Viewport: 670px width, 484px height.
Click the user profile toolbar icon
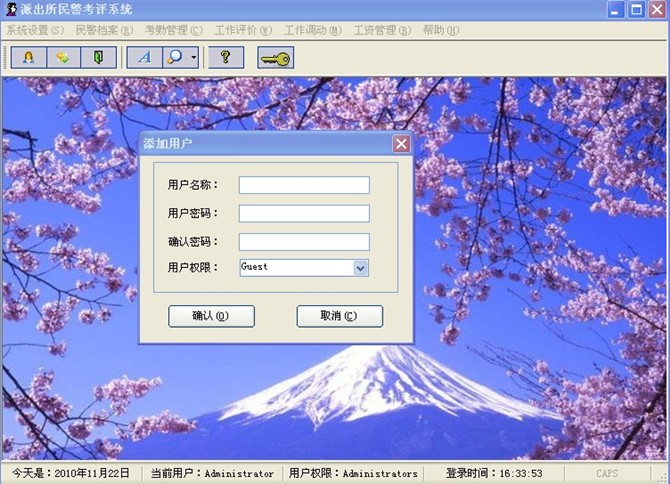click(x=27, y=57)
